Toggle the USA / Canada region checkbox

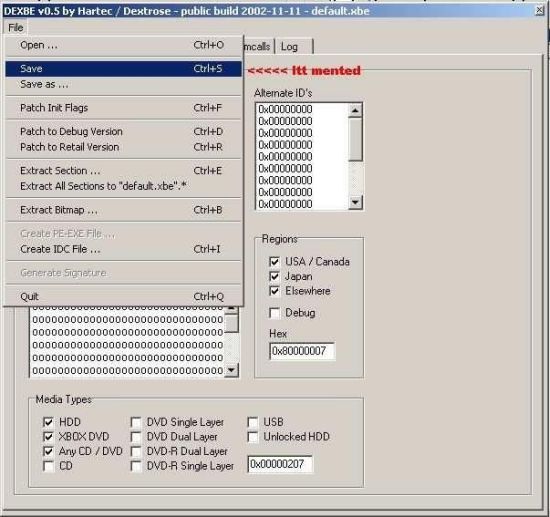coord(274,262)
